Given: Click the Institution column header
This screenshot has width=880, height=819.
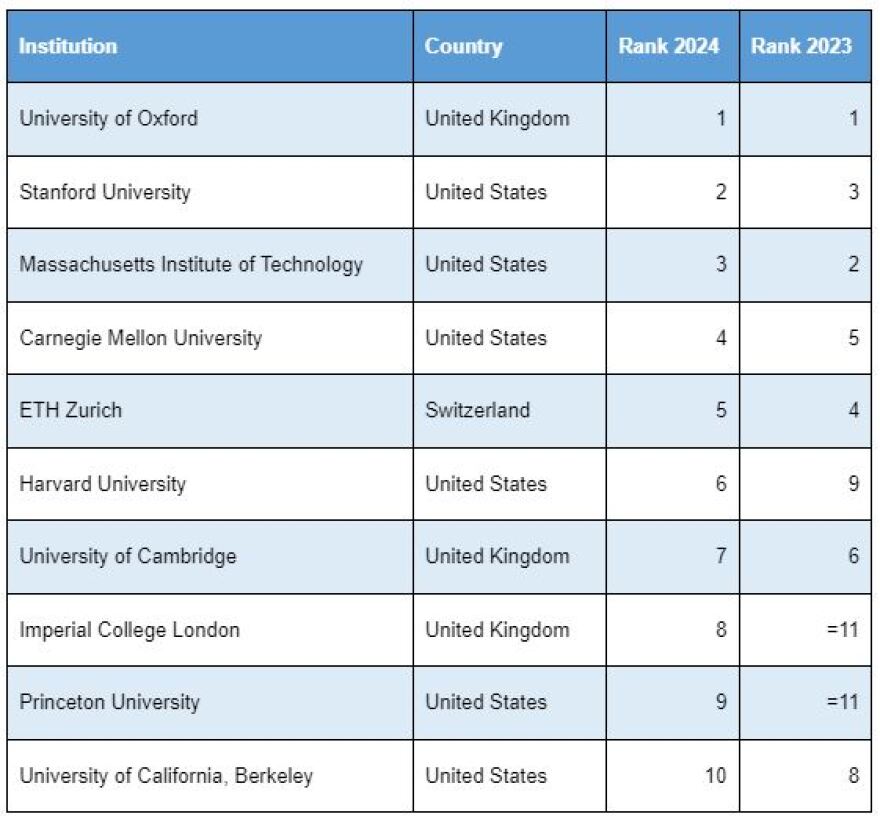Looking at the screenshot, I should 68,46.
